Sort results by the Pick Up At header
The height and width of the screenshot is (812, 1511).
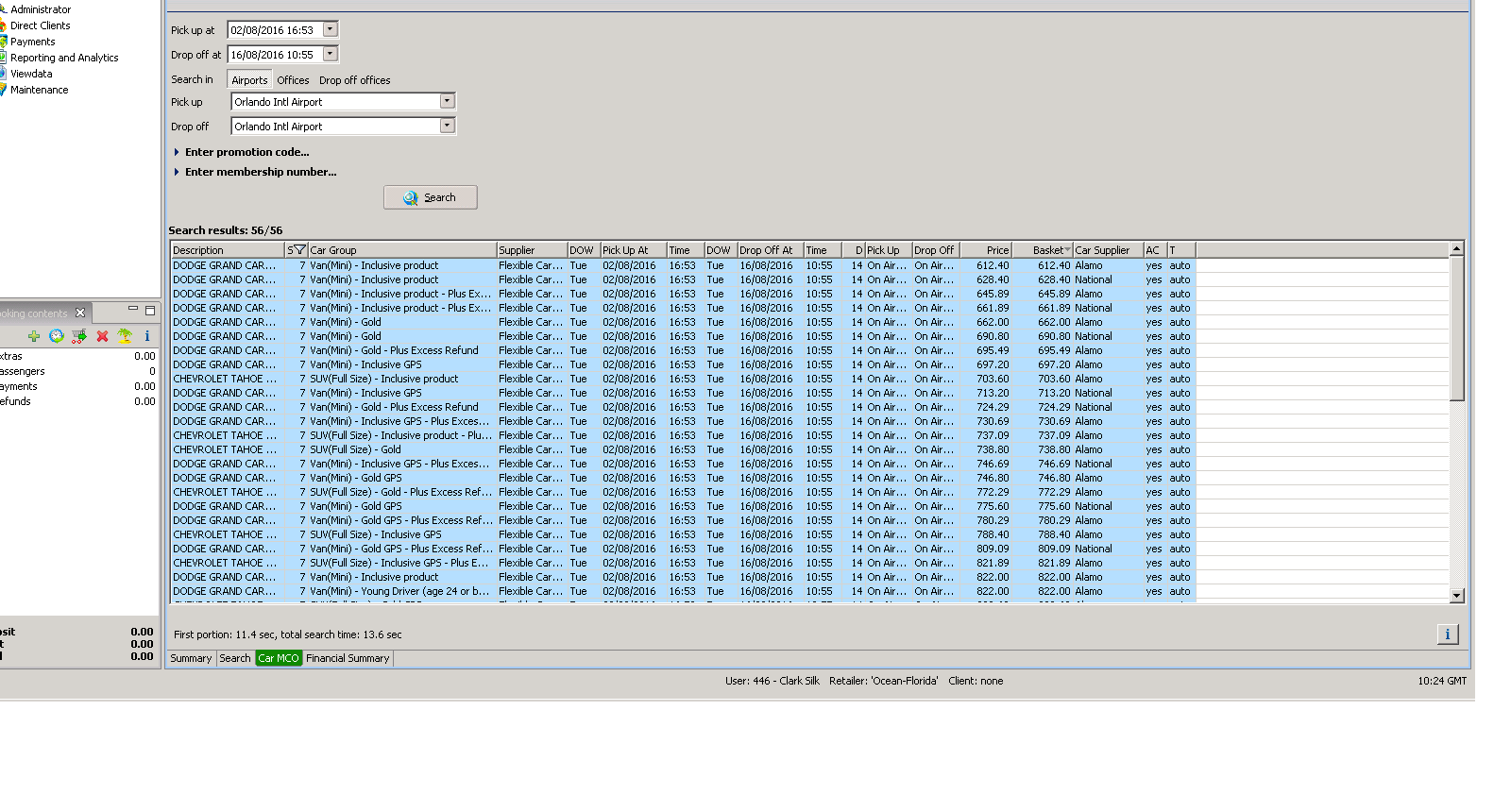(x=634, y=250)
